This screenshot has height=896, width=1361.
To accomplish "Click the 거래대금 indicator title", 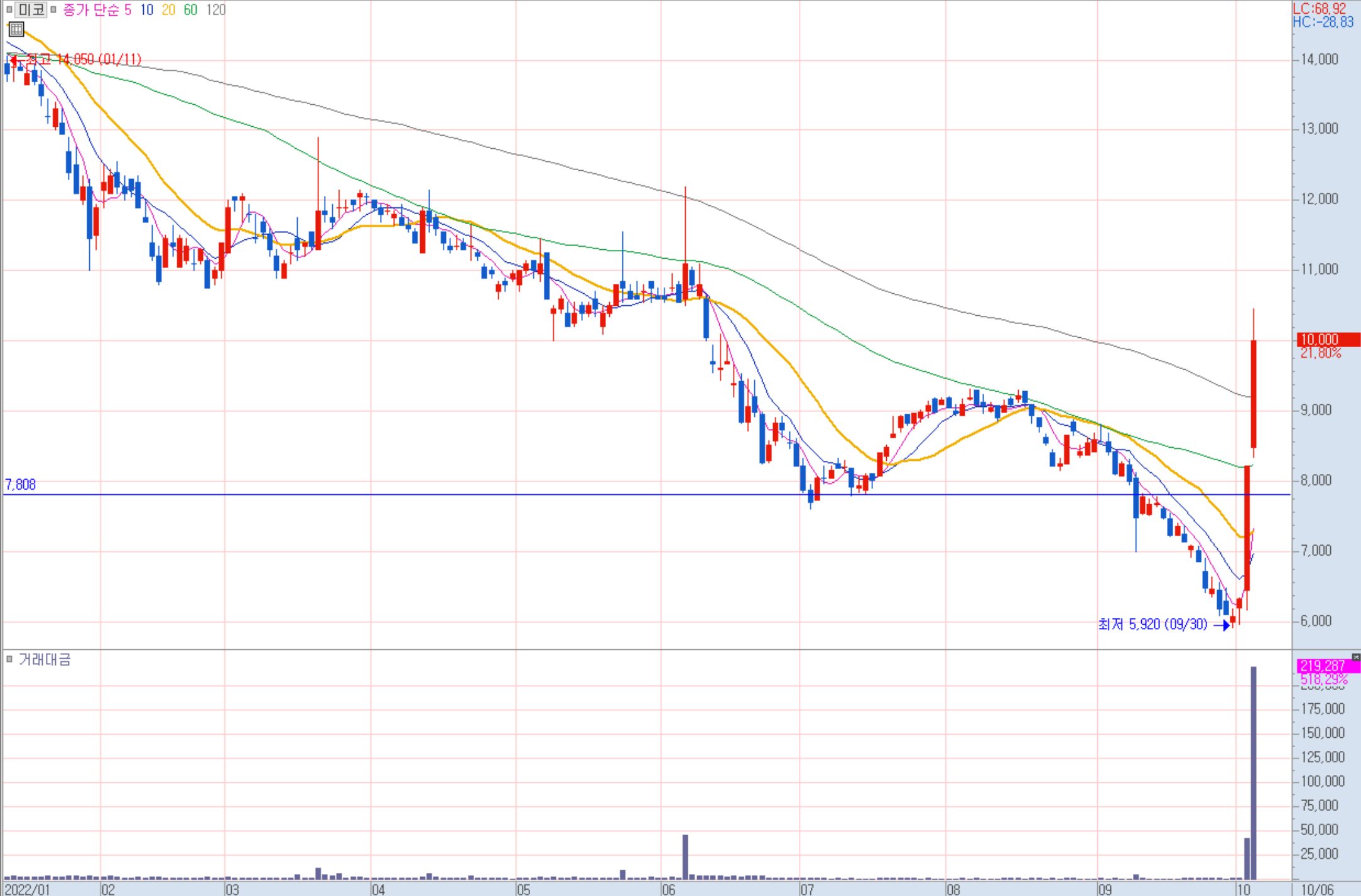I will (x=44, y=659).
